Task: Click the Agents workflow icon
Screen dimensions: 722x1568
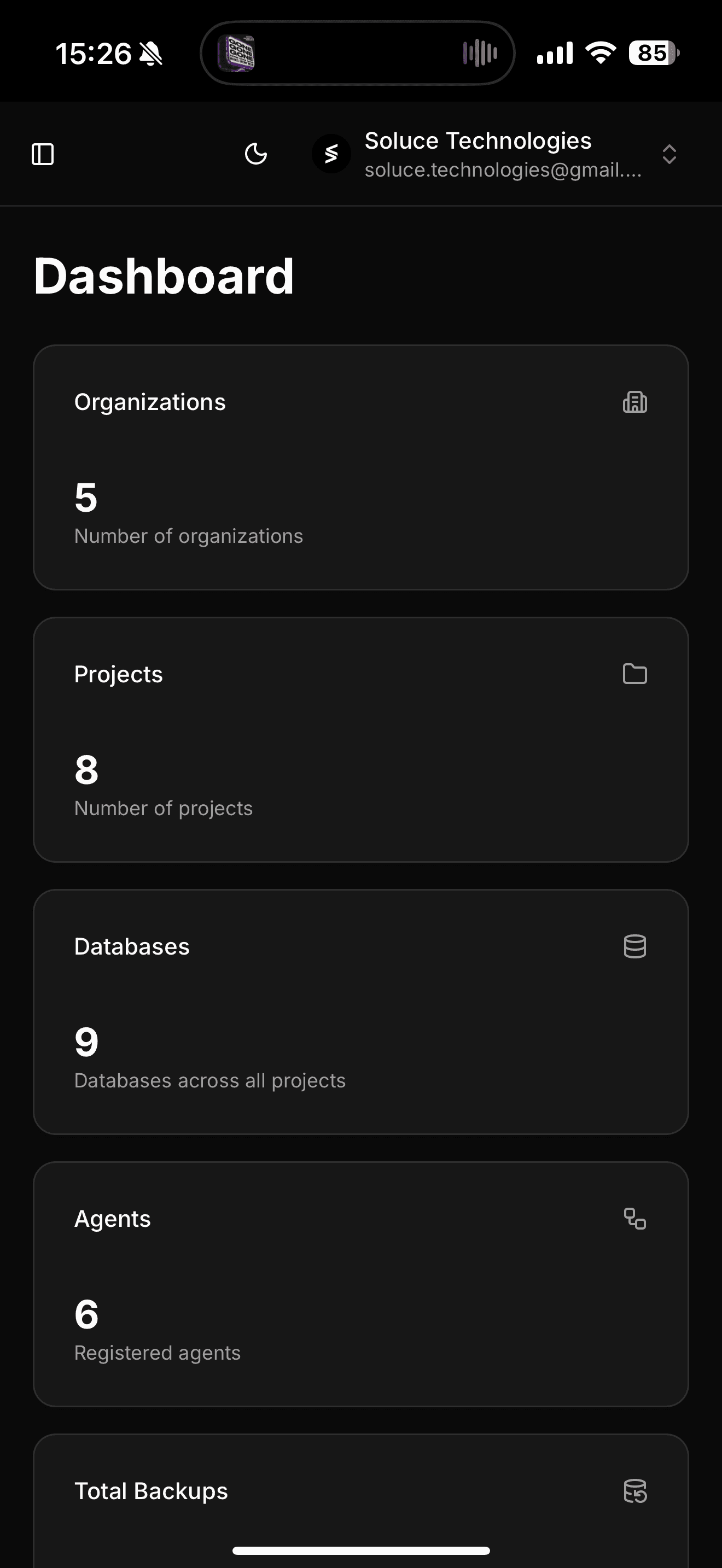Action: point(634,1219)
